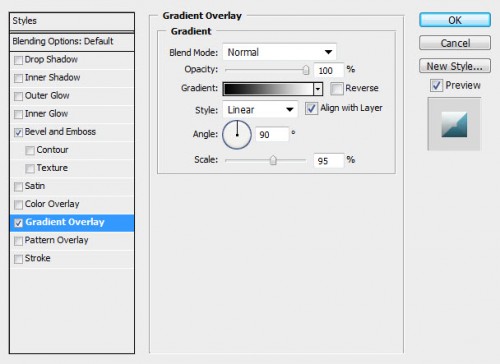
Task: Disable the Preview checkbox
Action: [436, 86]
